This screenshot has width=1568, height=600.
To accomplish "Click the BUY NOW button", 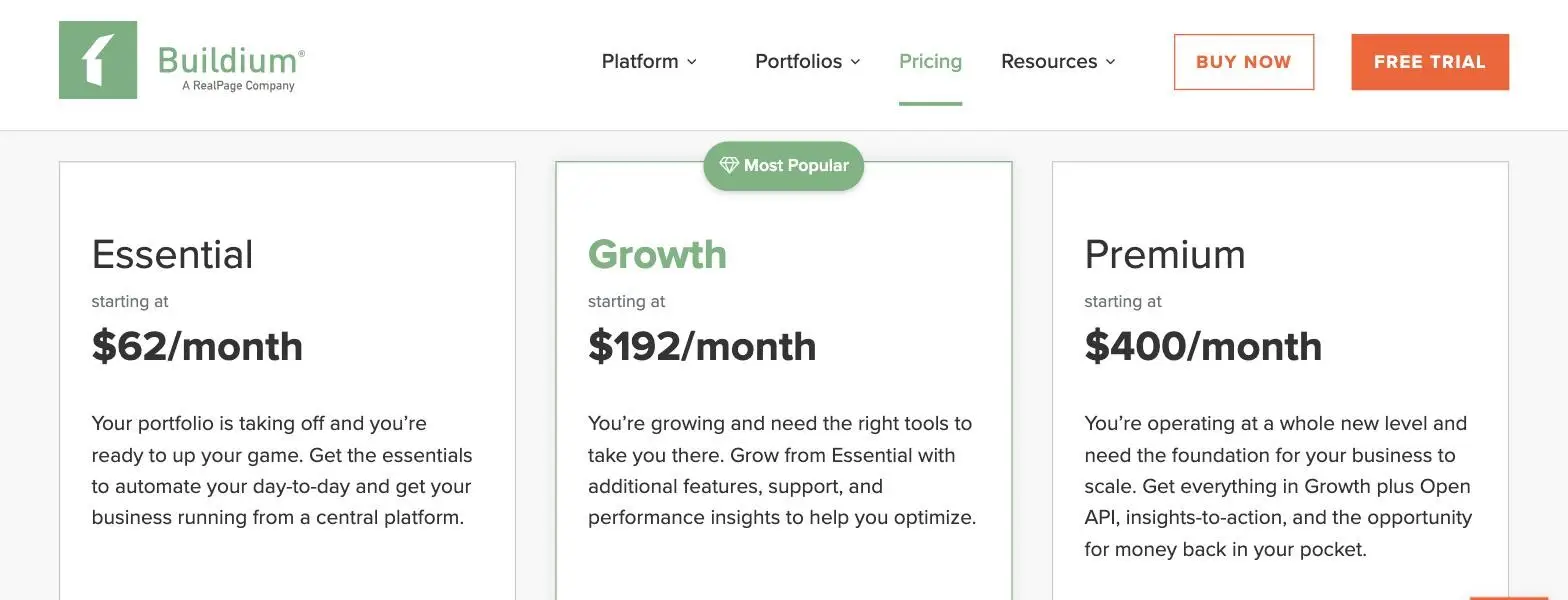I will click(1244, 62).
